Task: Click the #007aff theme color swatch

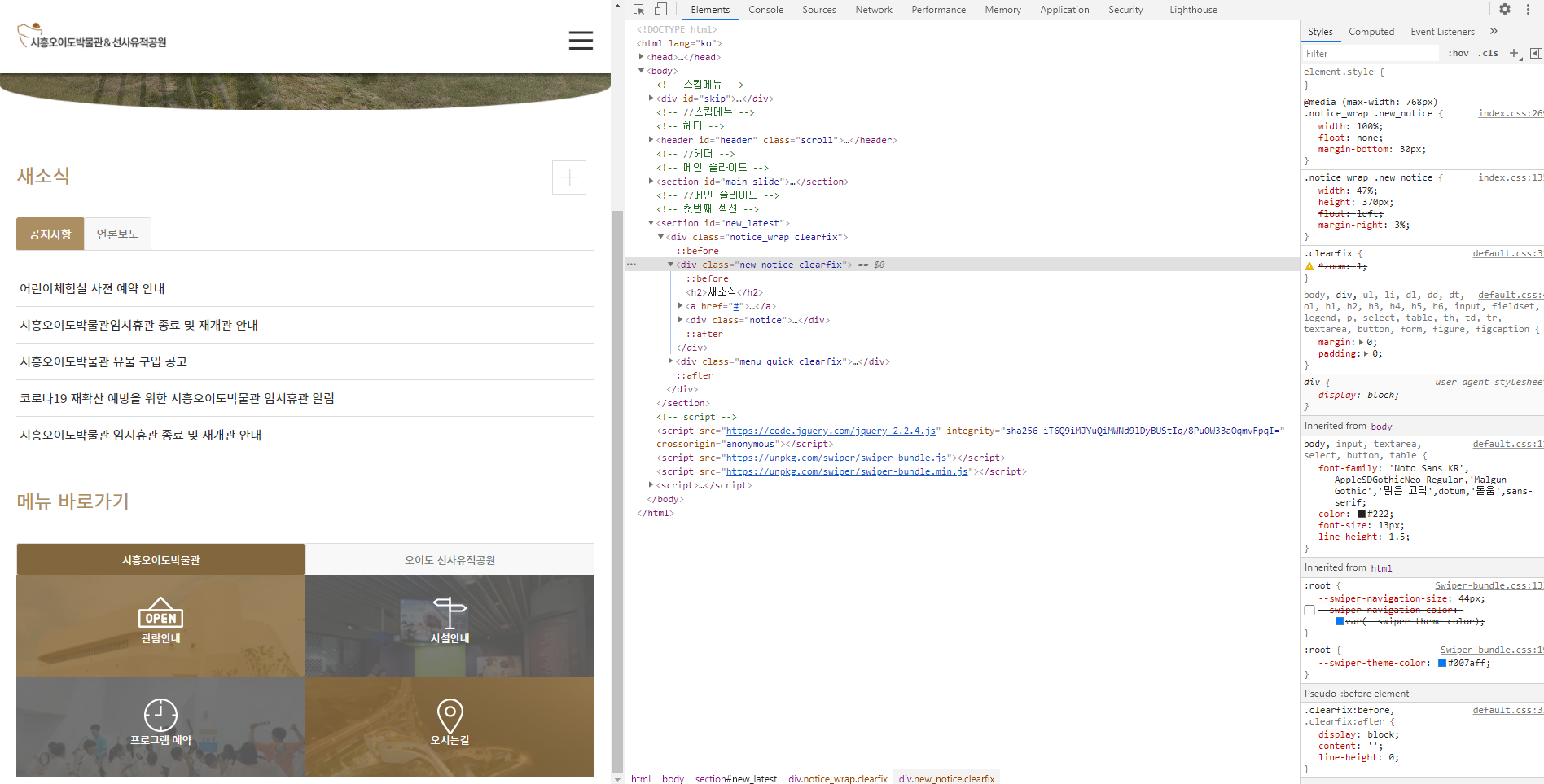Action: tap(1442, 663)
